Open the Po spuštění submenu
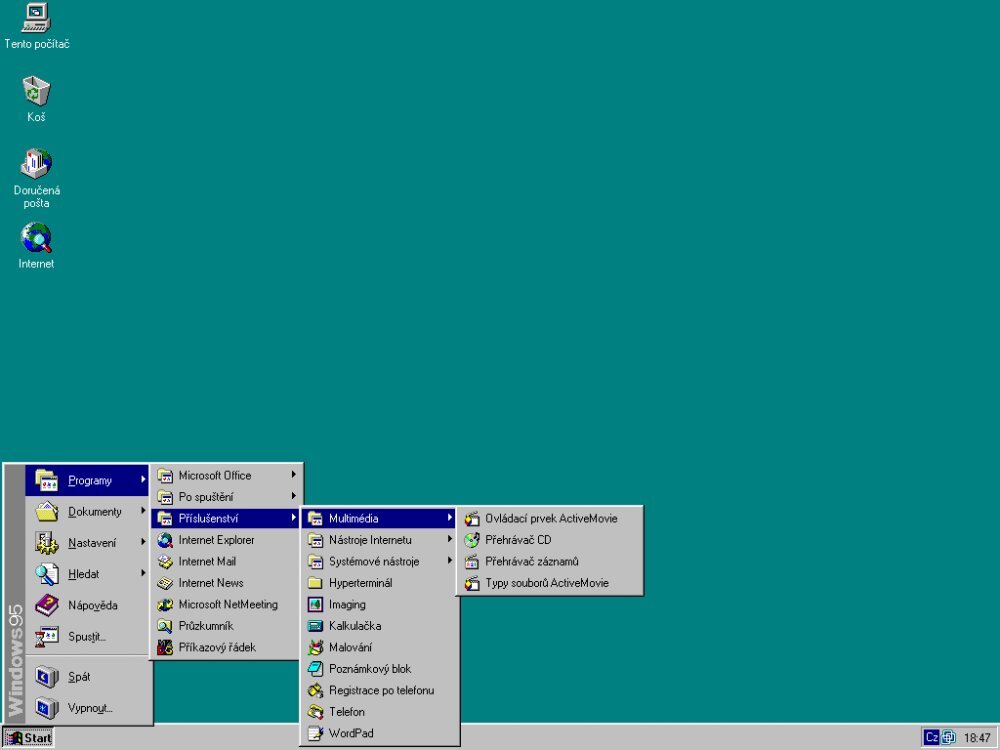This screenshot has width=1000, height=750. coord(226,497)
